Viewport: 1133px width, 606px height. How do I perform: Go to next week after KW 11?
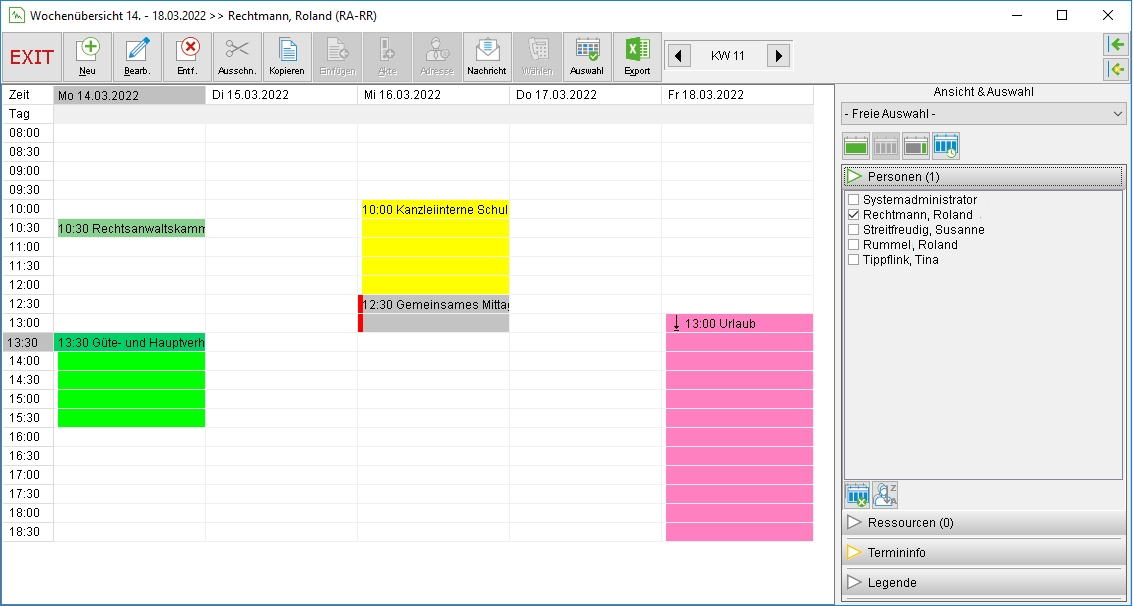click(x=777, y=55)
